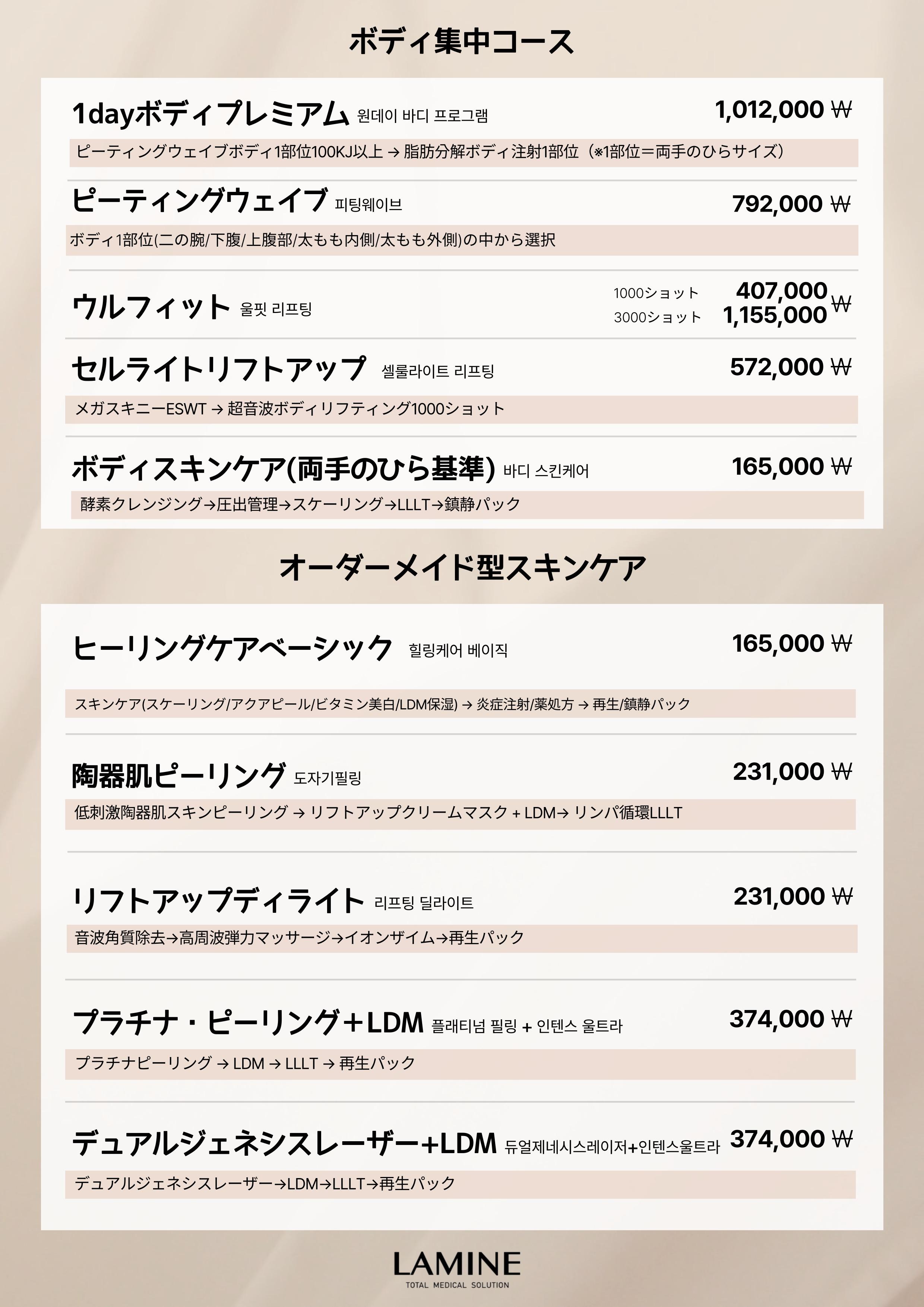Select the セルライトリフトアップ treatment title
This screenshot has width=924, height=1307.
tap(219, 369)
